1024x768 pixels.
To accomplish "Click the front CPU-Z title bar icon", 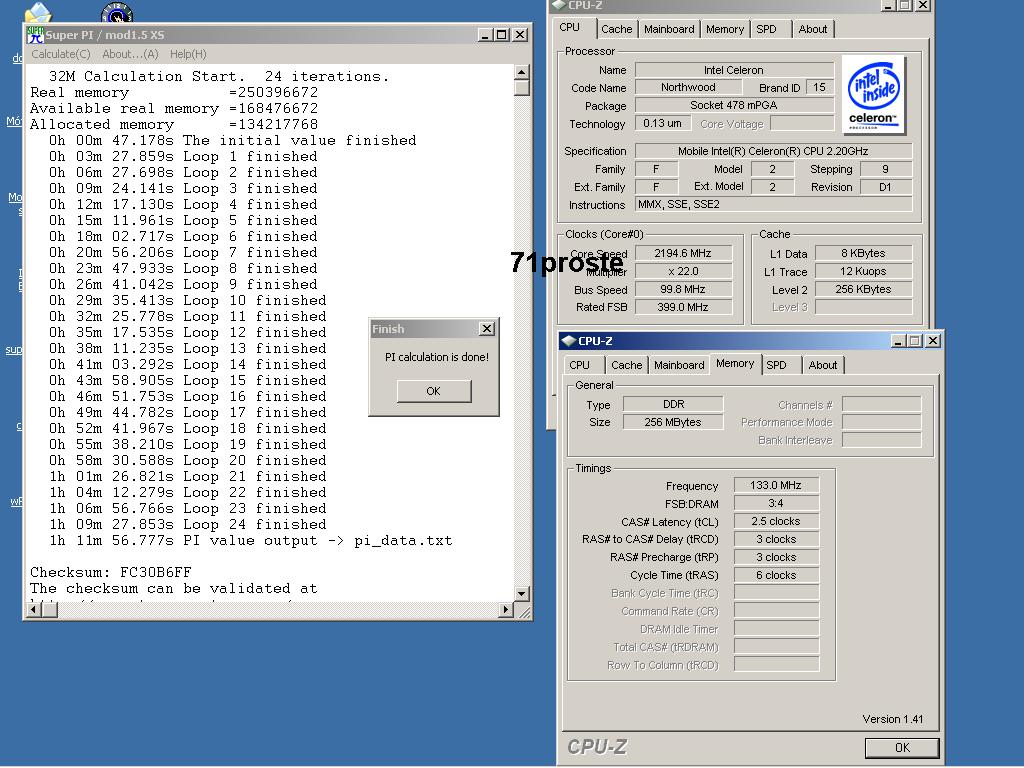I will pos(569,341).
